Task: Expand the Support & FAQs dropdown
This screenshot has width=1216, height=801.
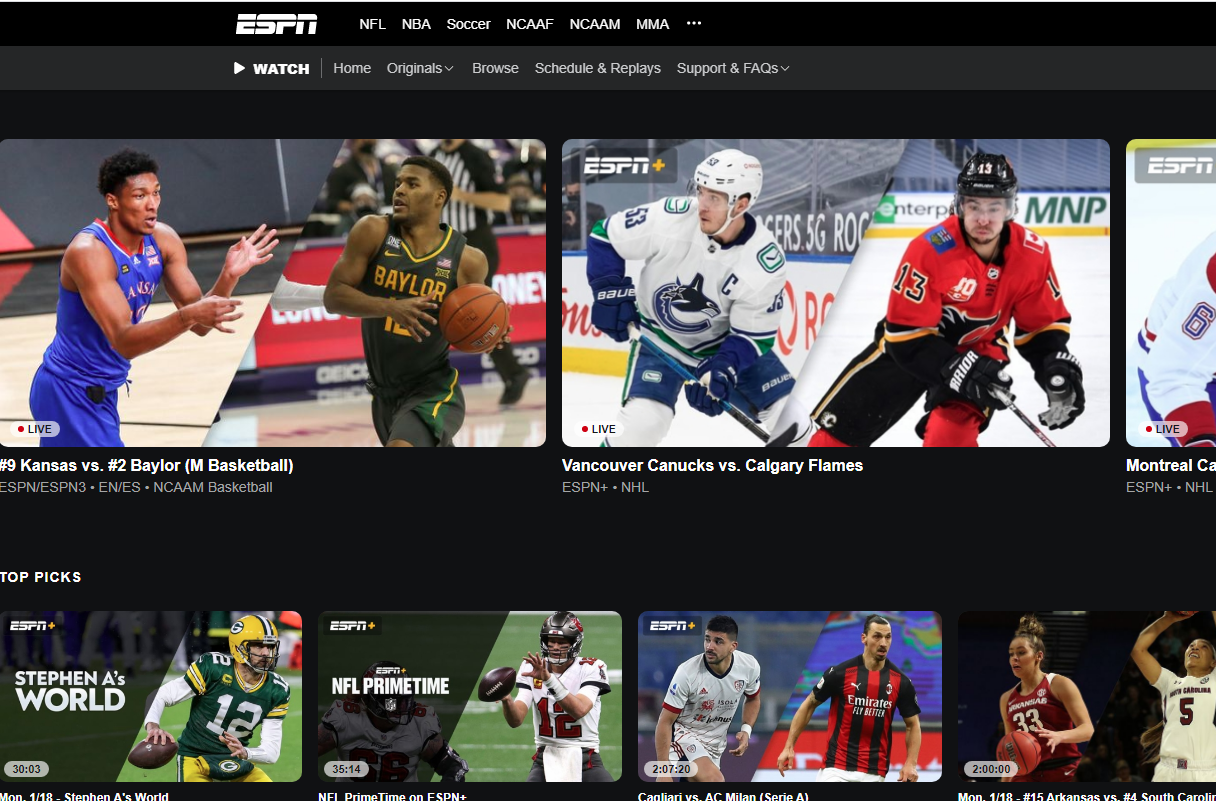Action: (733, 68)
